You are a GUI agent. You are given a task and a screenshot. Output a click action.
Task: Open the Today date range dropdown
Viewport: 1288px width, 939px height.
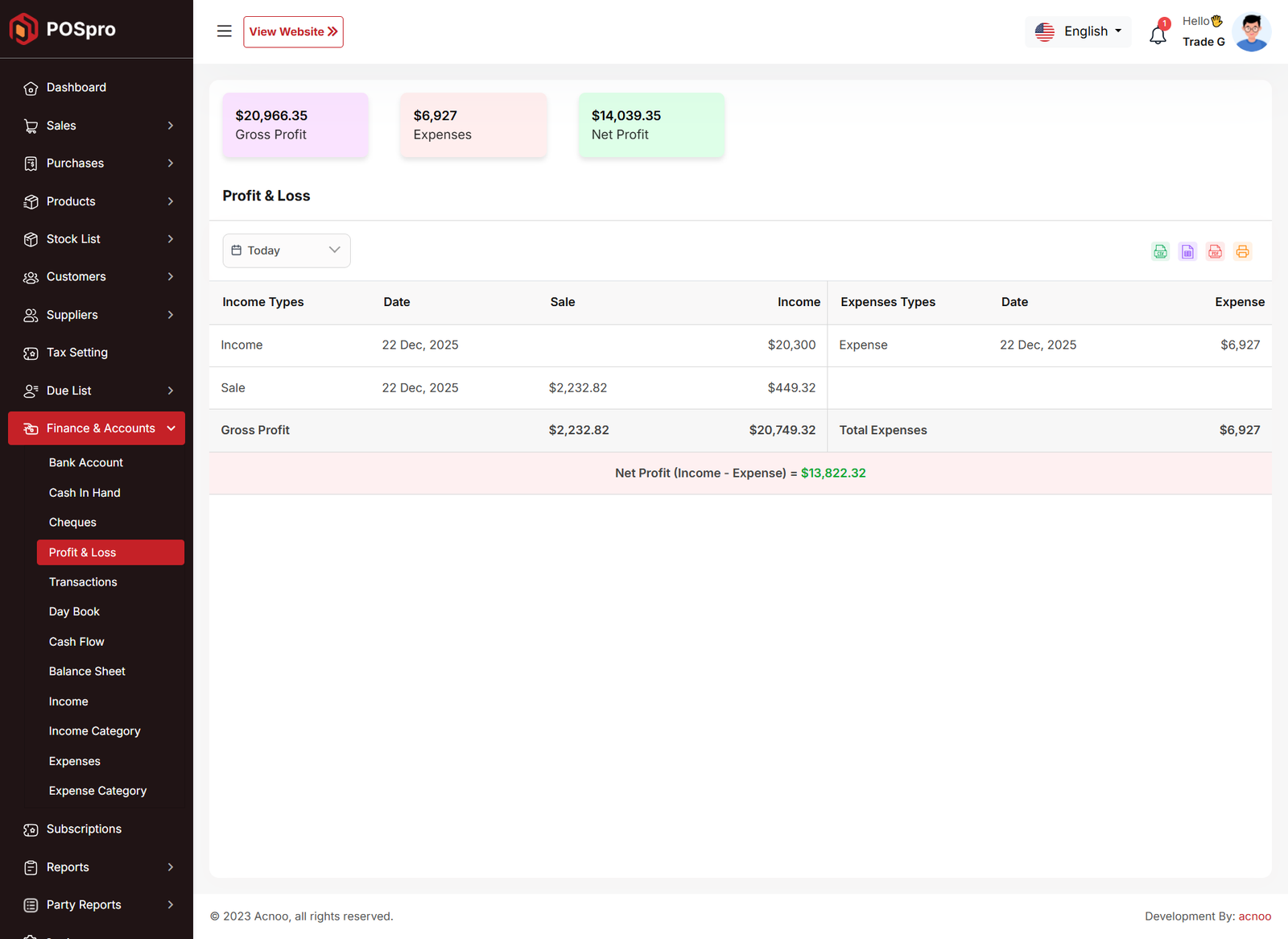286,250
